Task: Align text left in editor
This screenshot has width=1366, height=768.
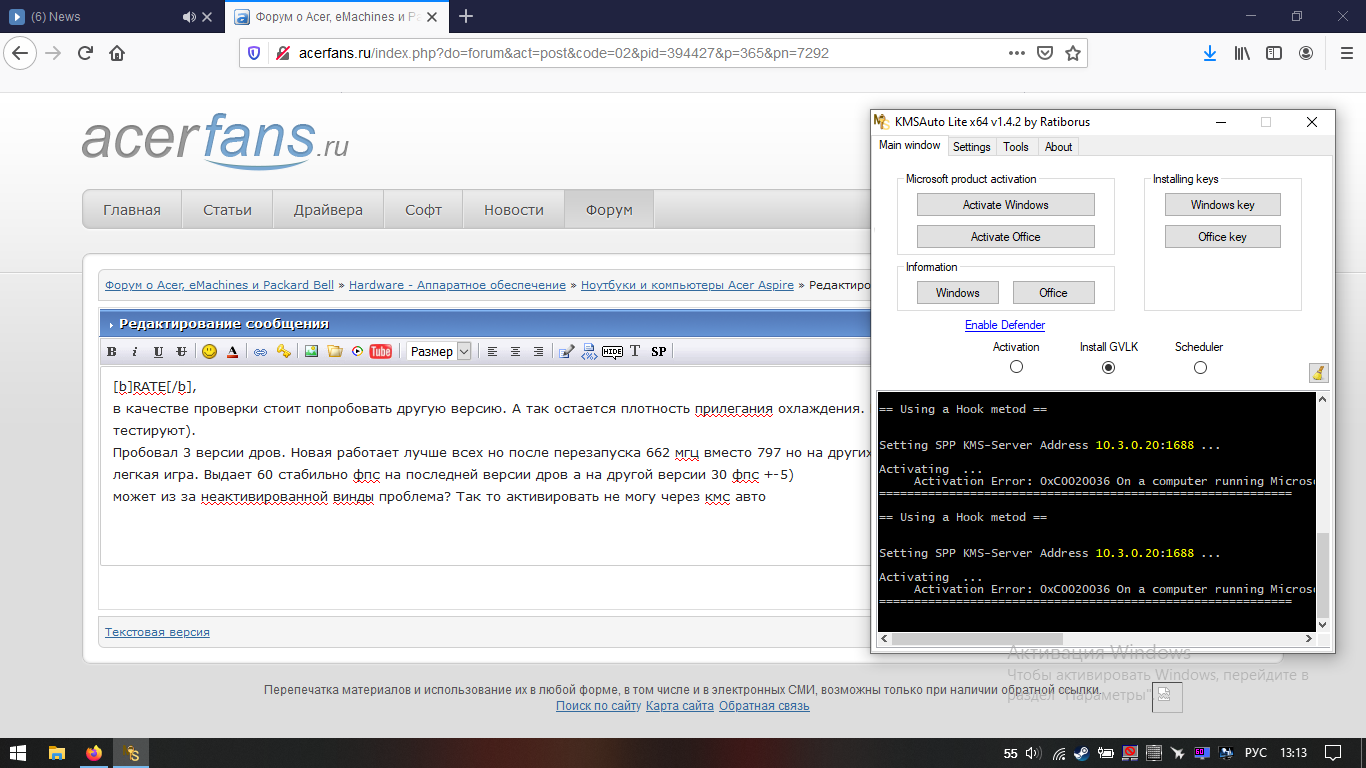Action: pos(492,352)
